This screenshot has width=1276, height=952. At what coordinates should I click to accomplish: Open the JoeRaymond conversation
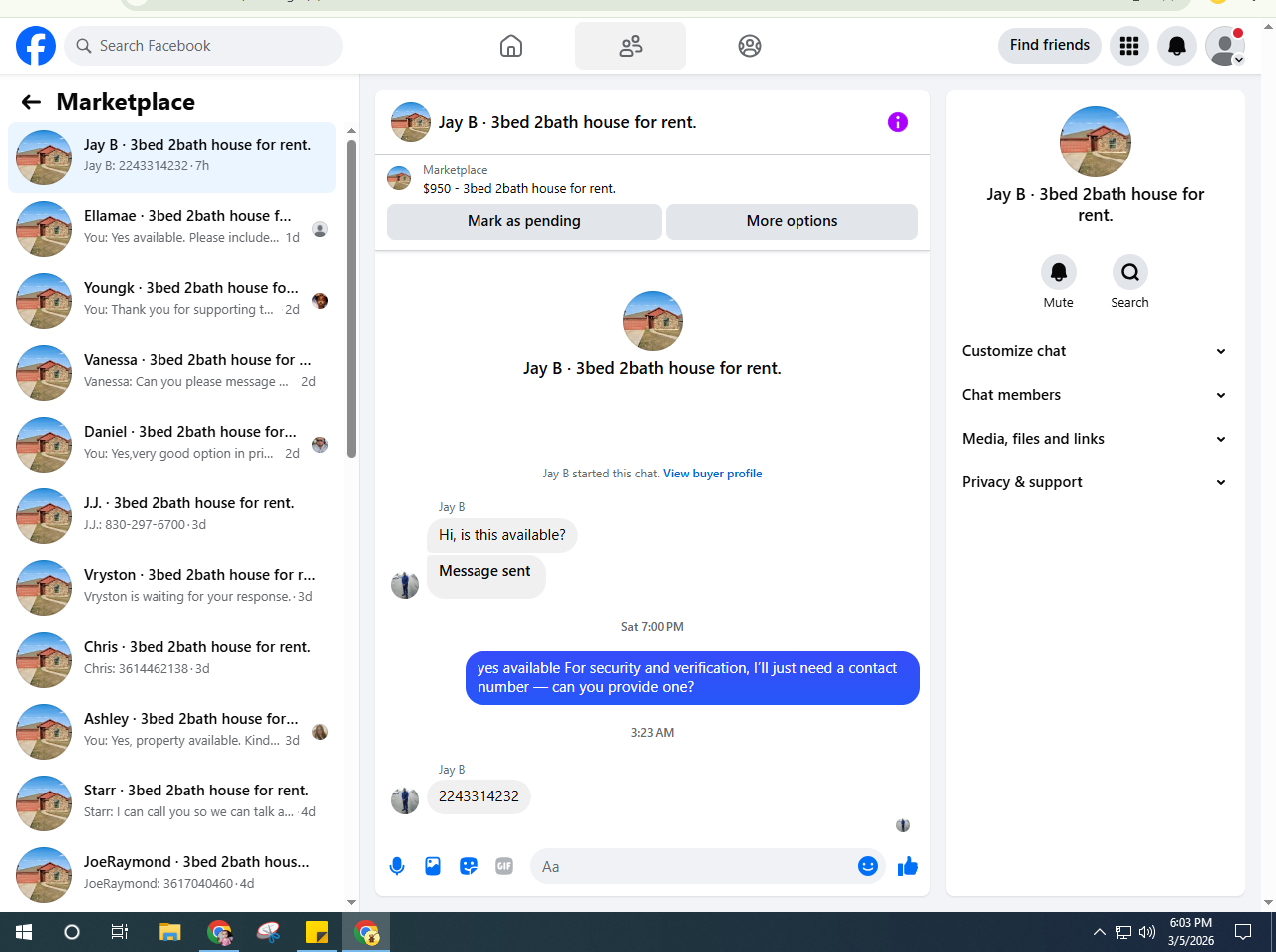(171, 874)
